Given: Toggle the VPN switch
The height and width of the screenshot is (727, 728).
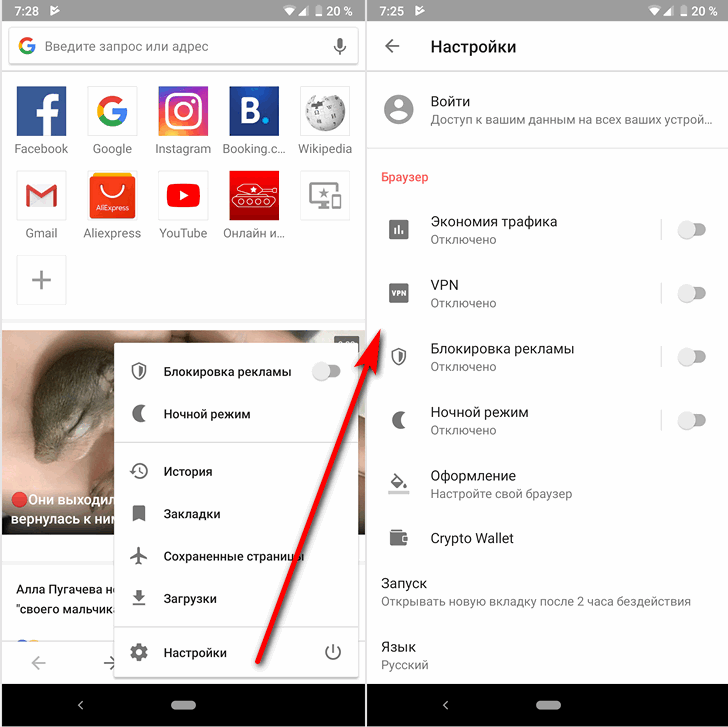Looking at the screenshot, I should tap(692, 293).
